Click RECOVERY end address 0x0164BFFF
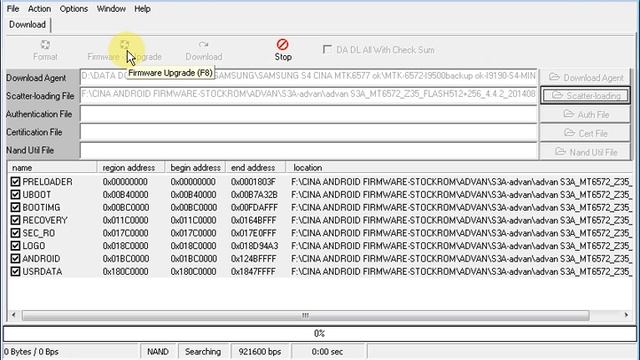 [253, 220]
